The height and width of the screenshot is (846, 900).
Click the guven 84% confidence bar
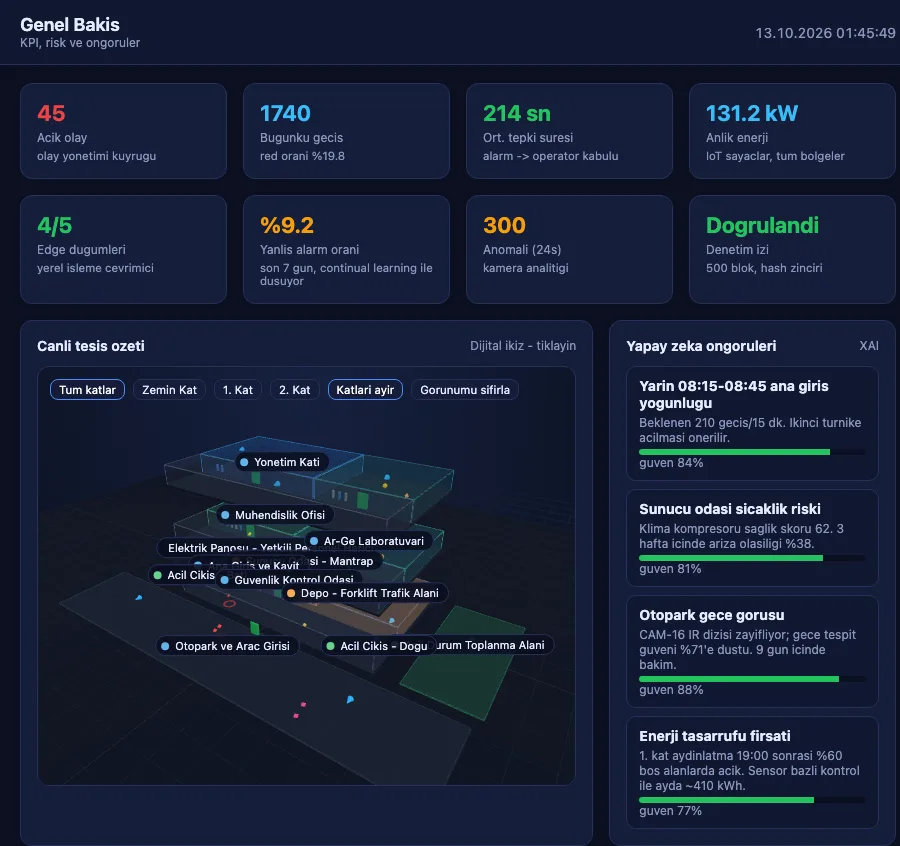[x=752, y=452]
